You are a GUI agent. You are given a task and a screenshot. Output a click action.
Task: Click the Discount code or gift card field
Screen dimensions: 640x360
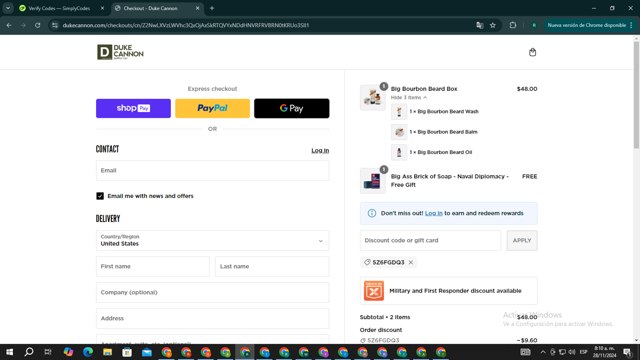click(x=430, y=240)
